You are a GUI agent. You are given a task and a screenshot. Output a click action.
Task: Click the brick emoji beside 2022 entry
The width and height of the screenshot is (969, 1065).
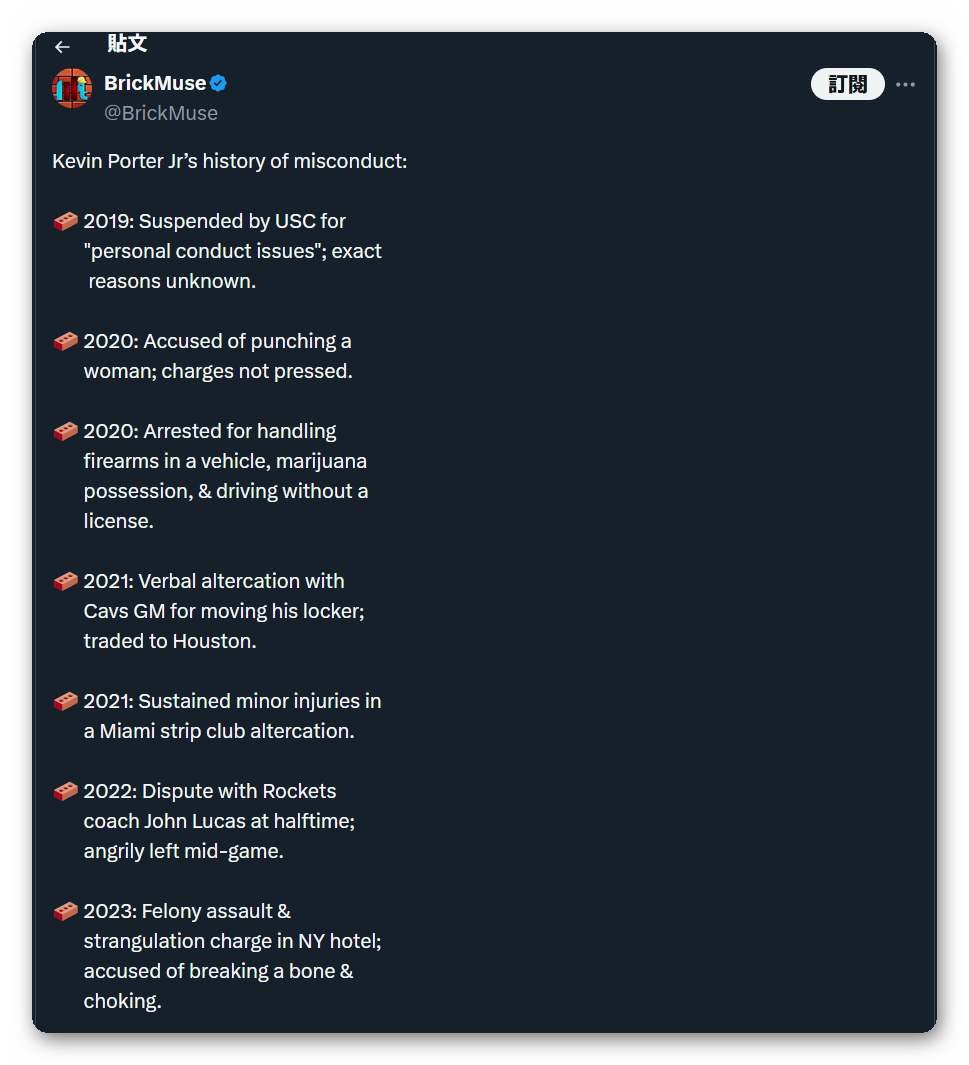66,791
